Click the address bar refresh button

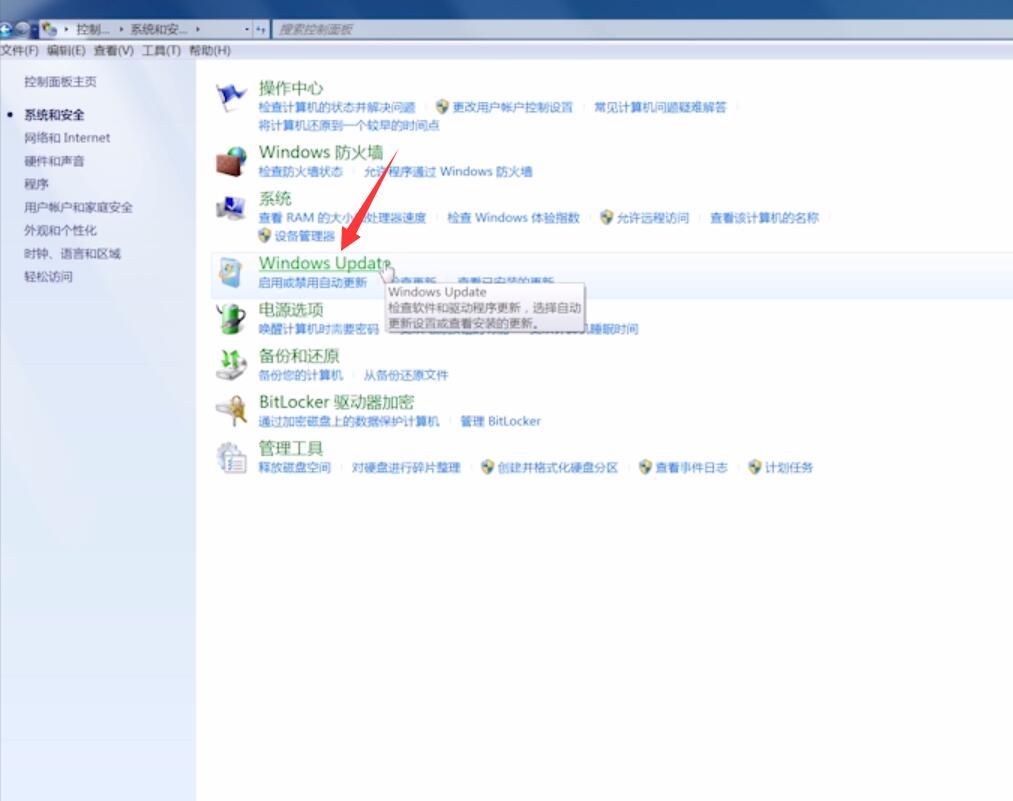[260, 29]
